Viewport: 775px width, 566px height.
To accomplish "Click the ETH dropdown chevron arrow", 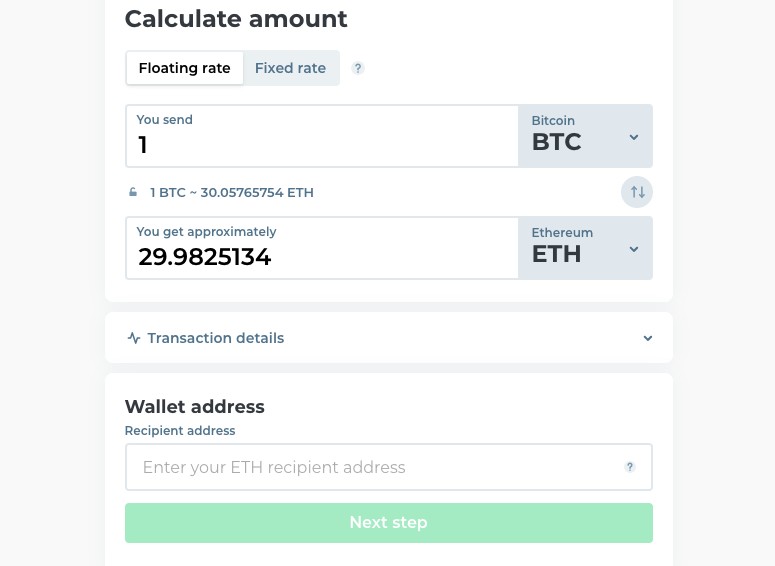I will coord(634,249).
